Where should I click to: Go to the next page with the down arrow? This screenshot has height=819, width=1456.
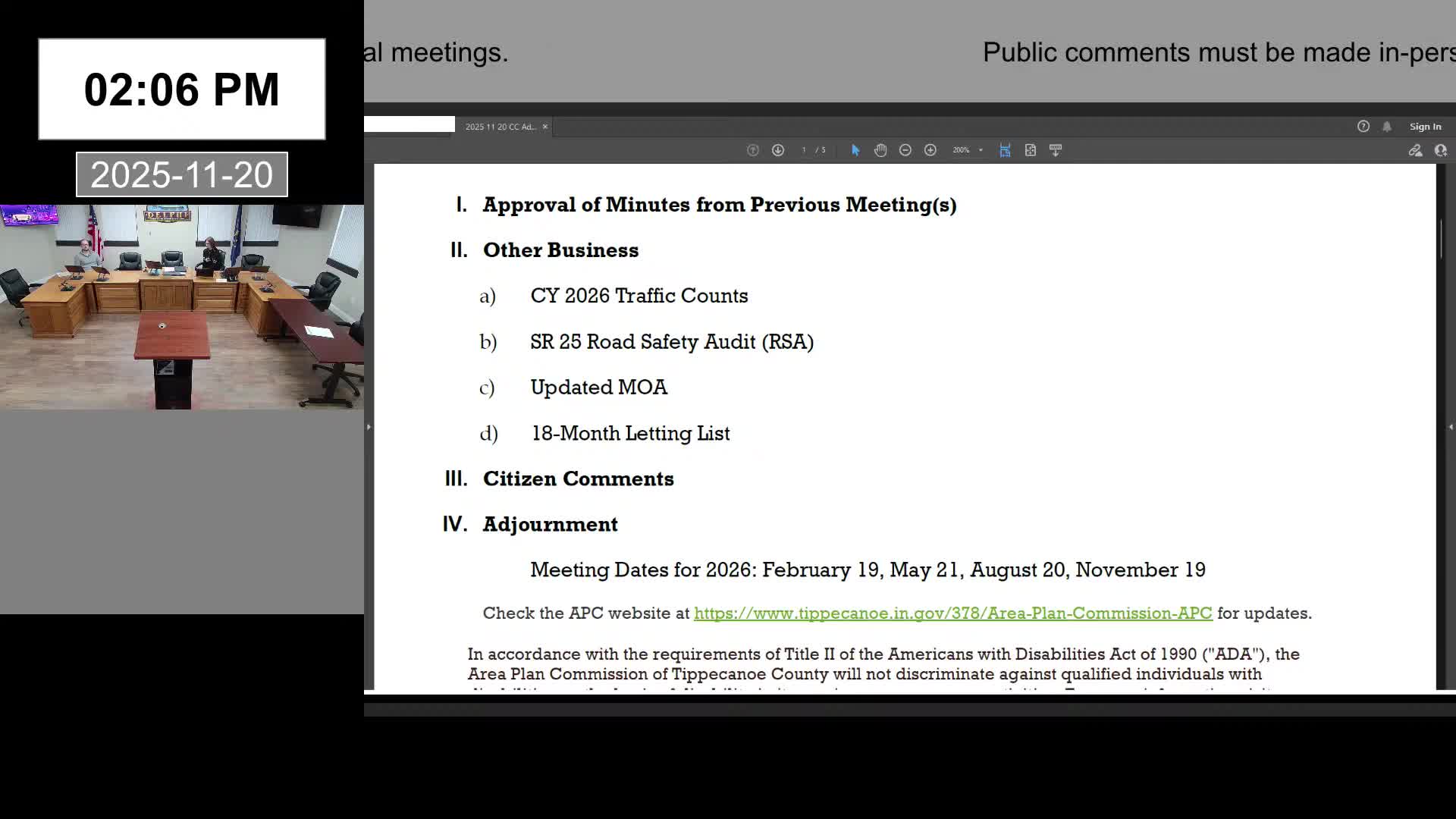(x=778, y=150)
